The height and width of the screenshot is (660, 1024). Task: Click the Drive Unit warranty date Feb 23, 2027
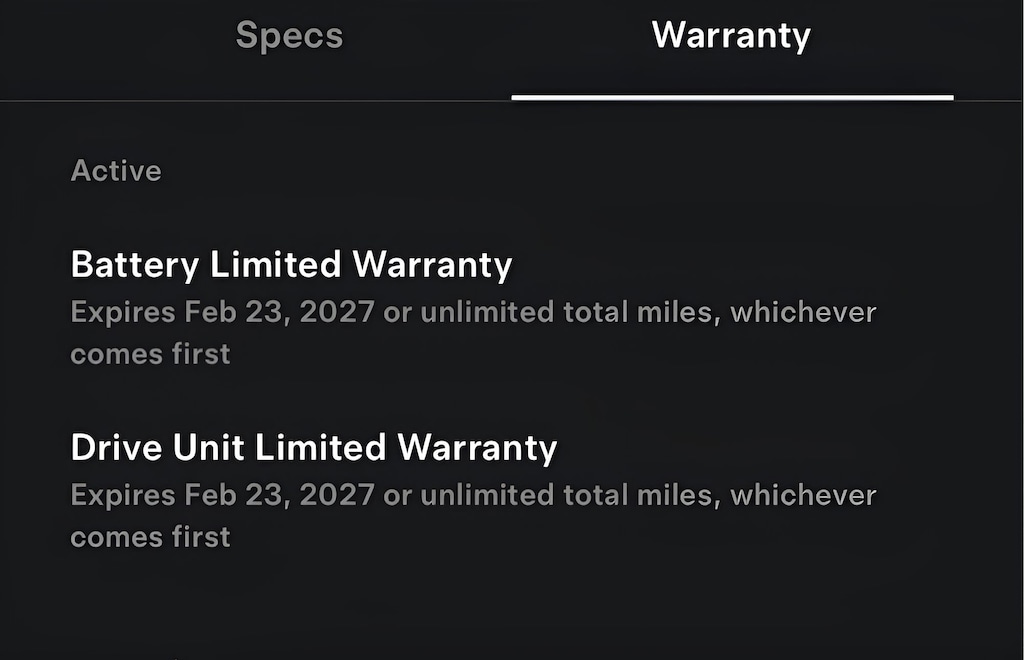279,495
